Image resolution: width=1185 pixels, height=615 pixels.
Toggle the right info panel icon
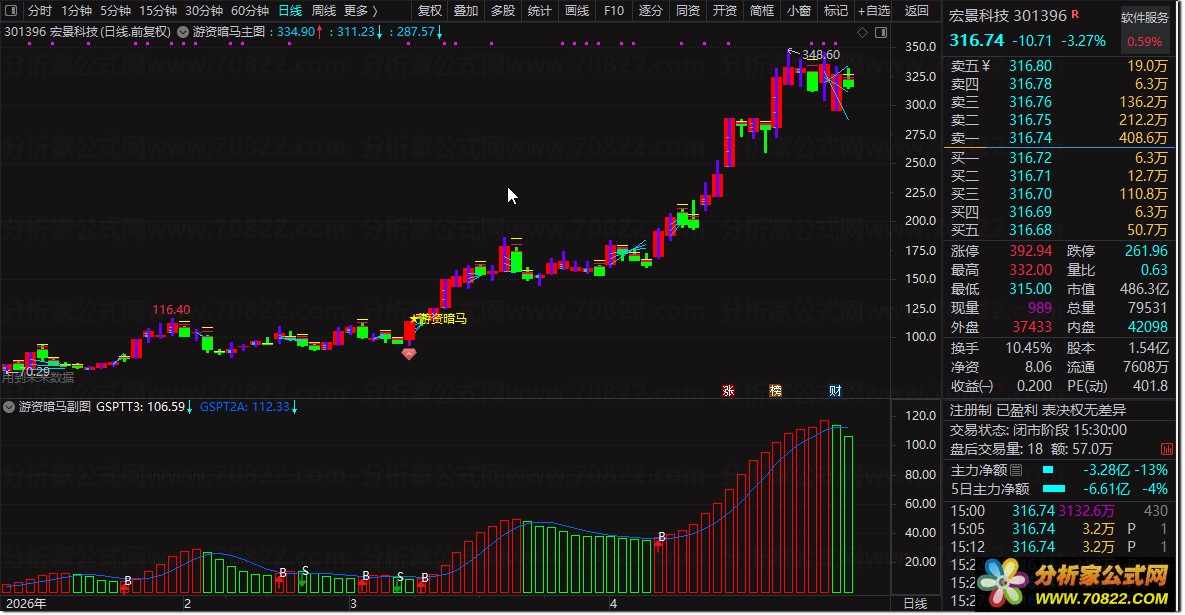click(x=880, y=32)
